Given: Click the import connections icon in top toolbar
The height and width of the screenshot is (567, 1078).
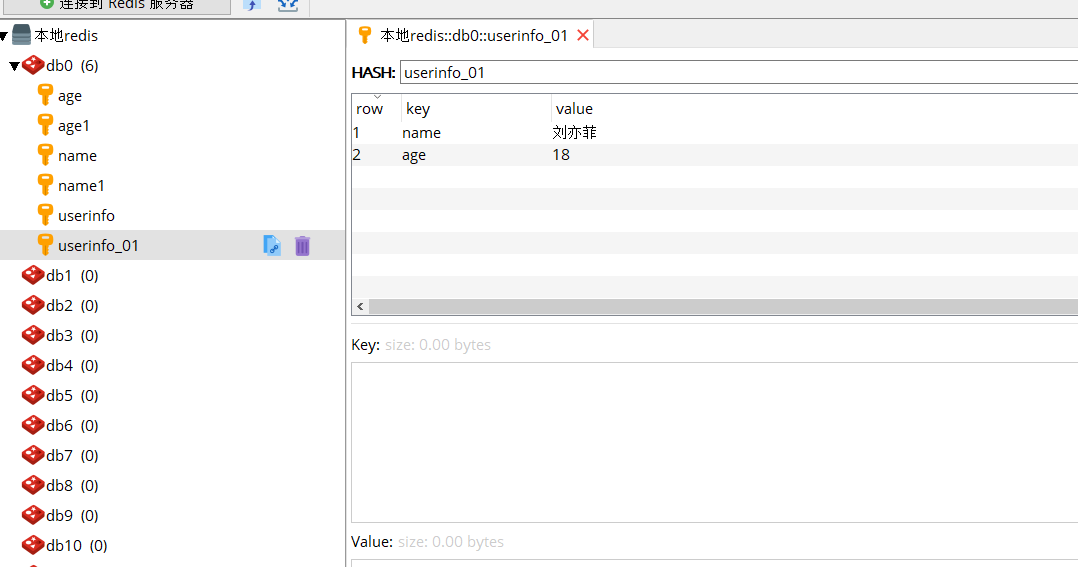Looking at the screenshot, I should (x=253, y=5).
